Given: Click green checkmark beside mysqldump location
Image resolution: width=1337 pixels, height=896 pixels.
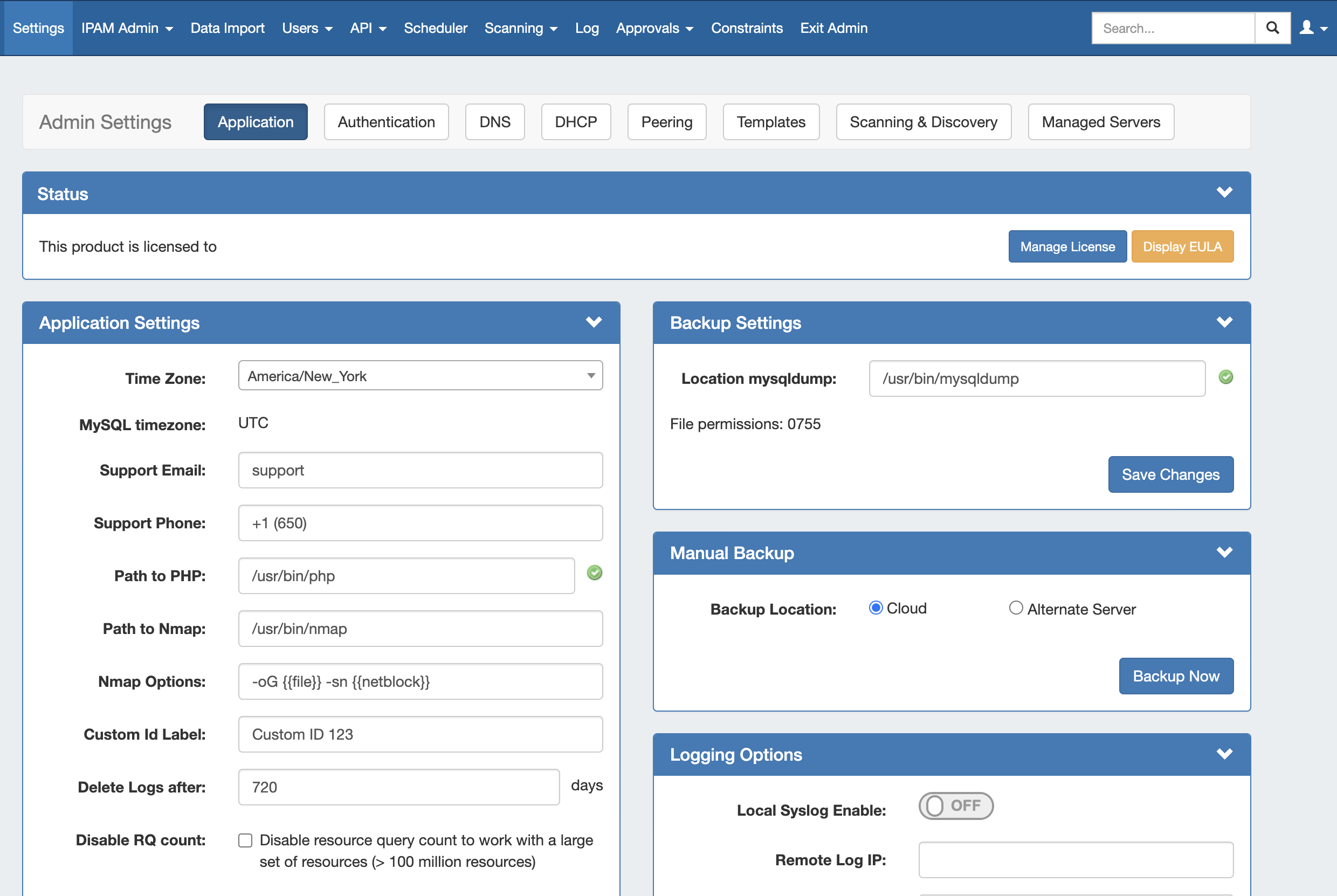Looking at the screenshot, I should (1225, 377).
